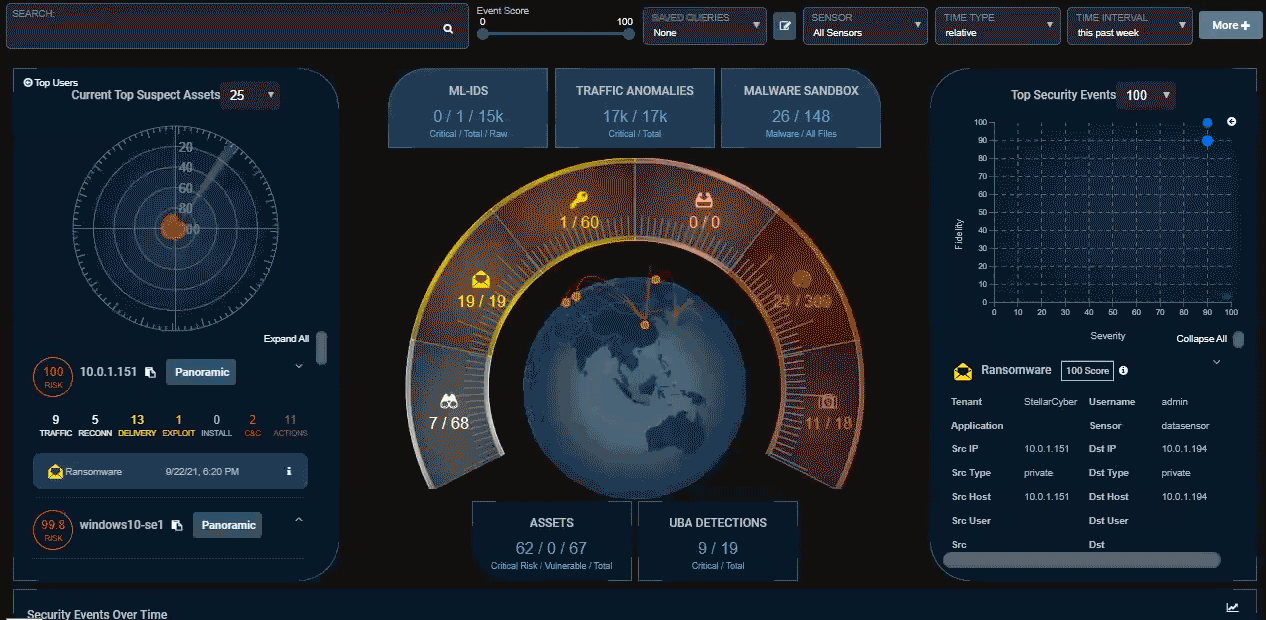Expand the windows10-se1 asset chevron
Image resolution: width=1266 pixels, height=620 pixels.
[298, 520]
